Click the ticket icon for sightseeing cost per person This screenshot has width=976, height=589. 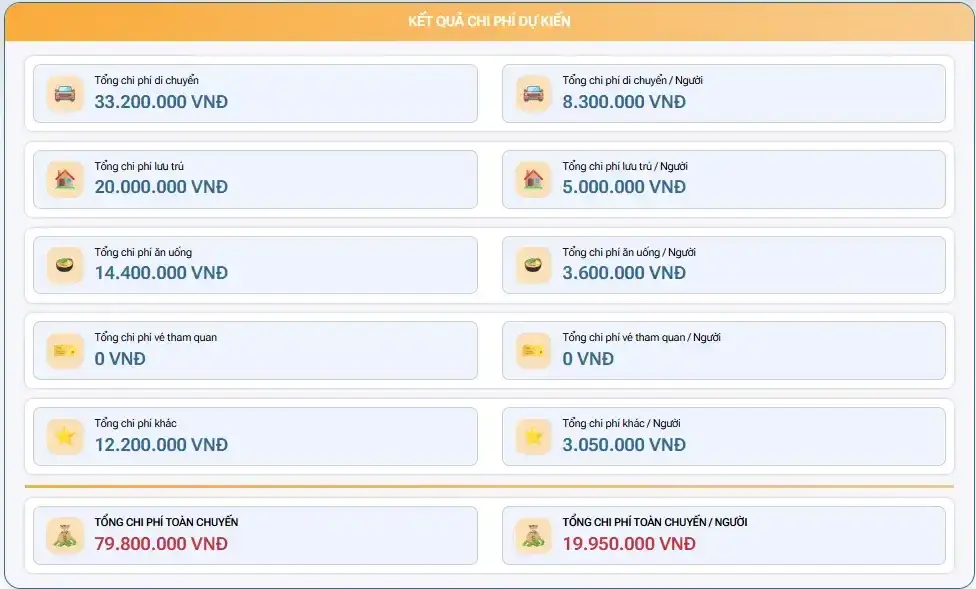point(533,351)
